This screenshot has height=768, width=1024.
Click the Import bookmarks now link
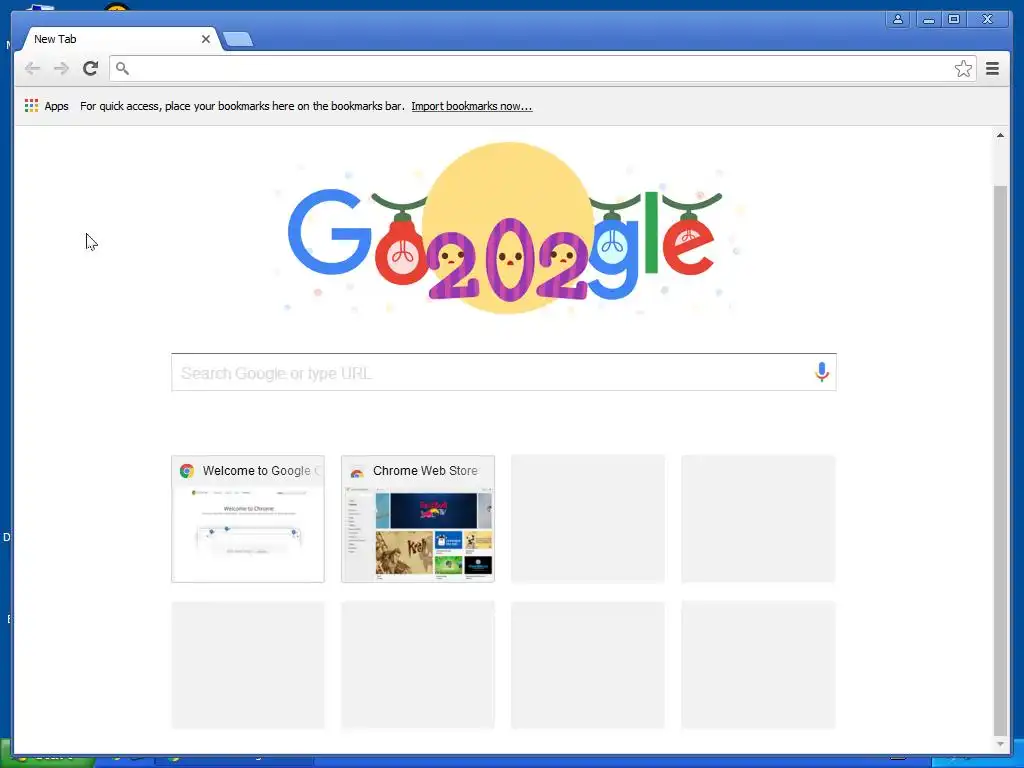[x=472, y=106]
